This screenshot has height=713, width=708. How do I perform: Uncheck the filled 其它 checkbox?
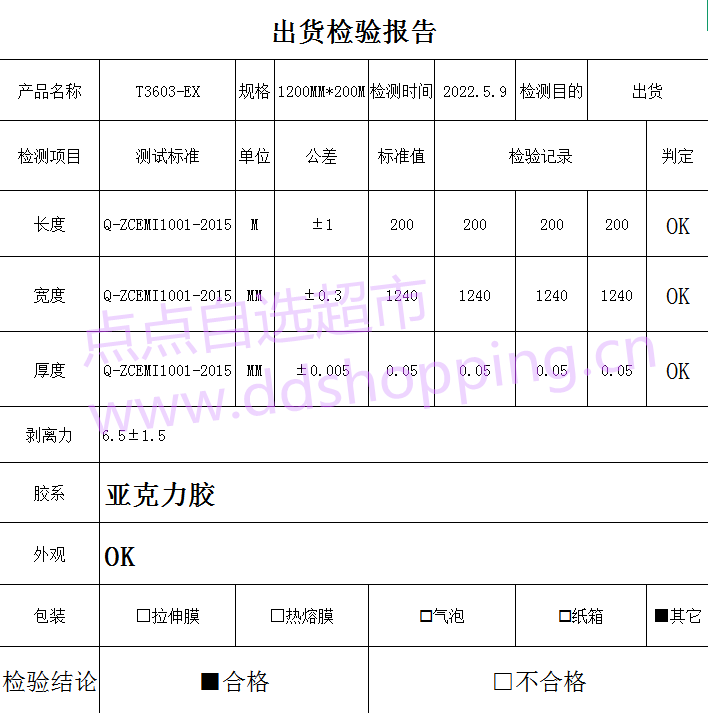point(661,616)
